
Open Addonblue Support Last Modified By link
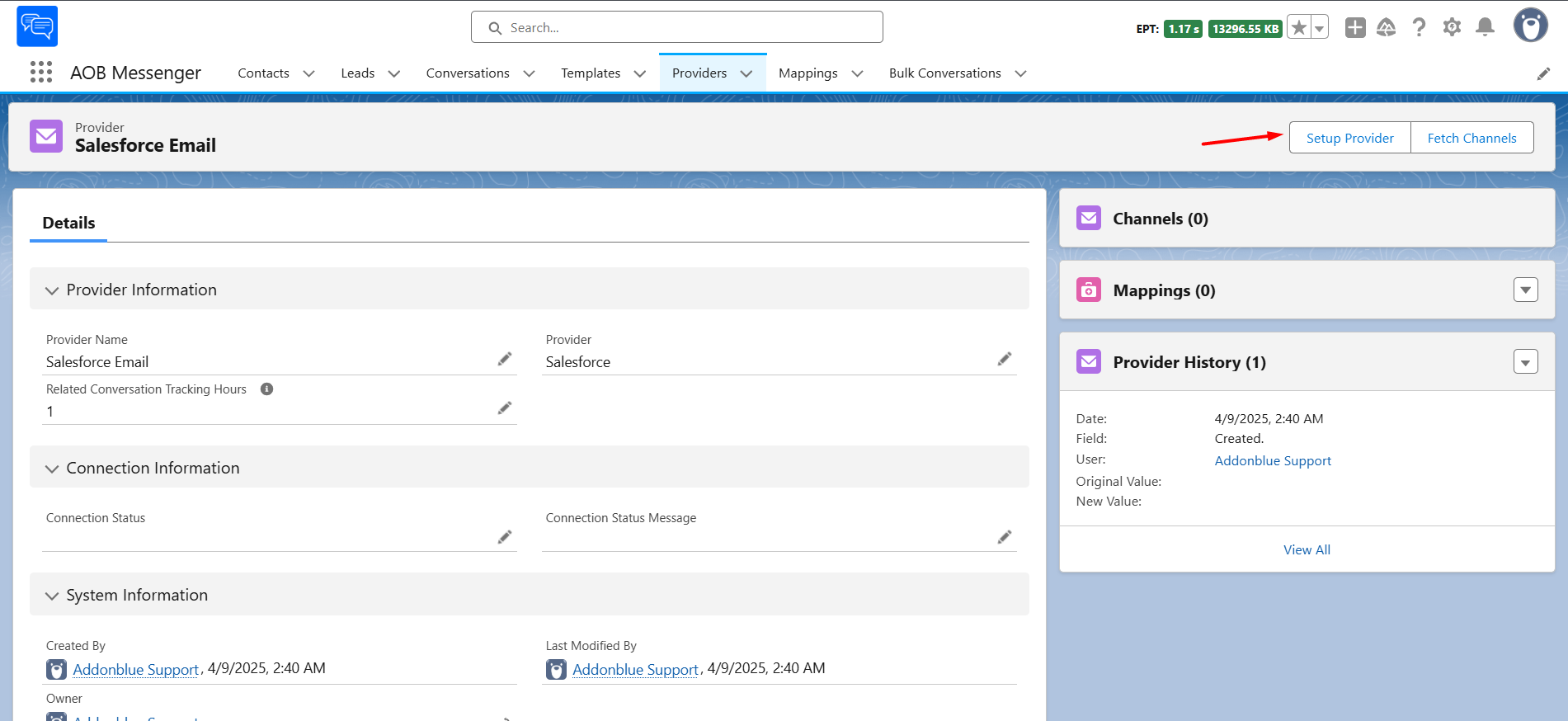tap(636, 670)
